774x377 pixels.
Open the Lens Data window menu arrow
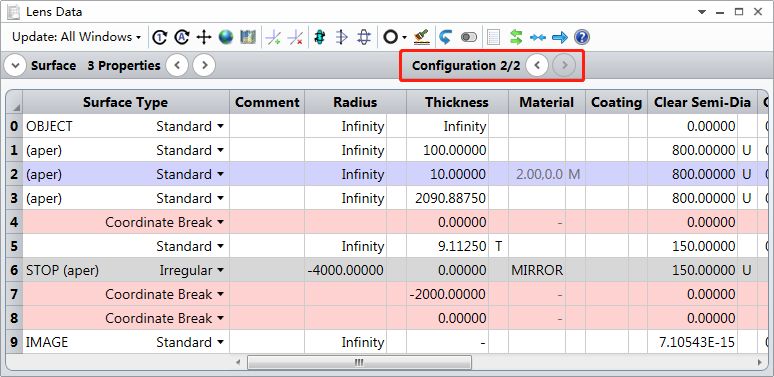pos(702,12)
